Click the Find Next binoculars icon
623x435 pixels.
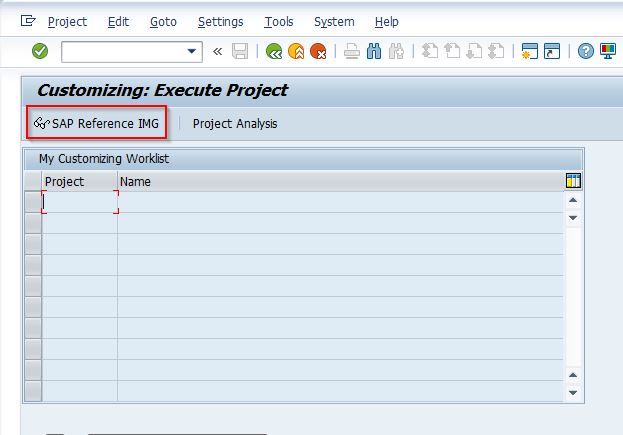pyautogui.click(x=396, y=51)
